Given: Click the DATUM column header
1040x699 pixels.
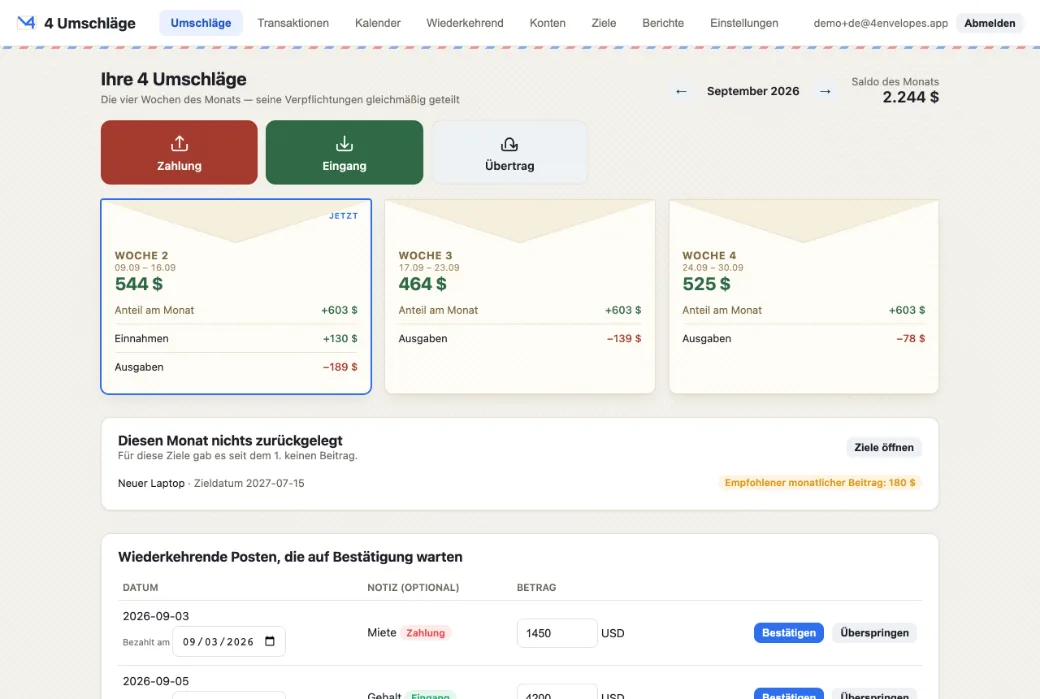Looking at the screenshot, I should (141, 588).
